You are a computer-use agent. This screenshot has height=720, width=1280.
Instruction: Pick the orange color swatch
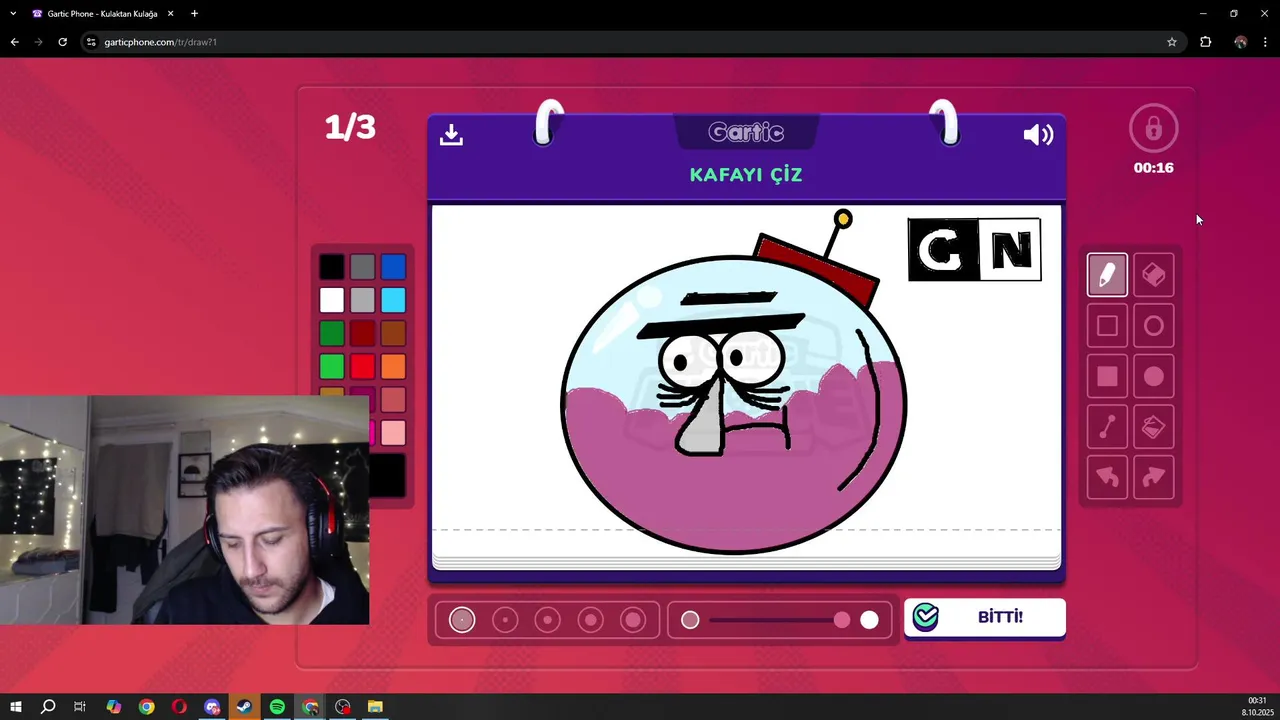pyautogui.click(x=393, y=366)
